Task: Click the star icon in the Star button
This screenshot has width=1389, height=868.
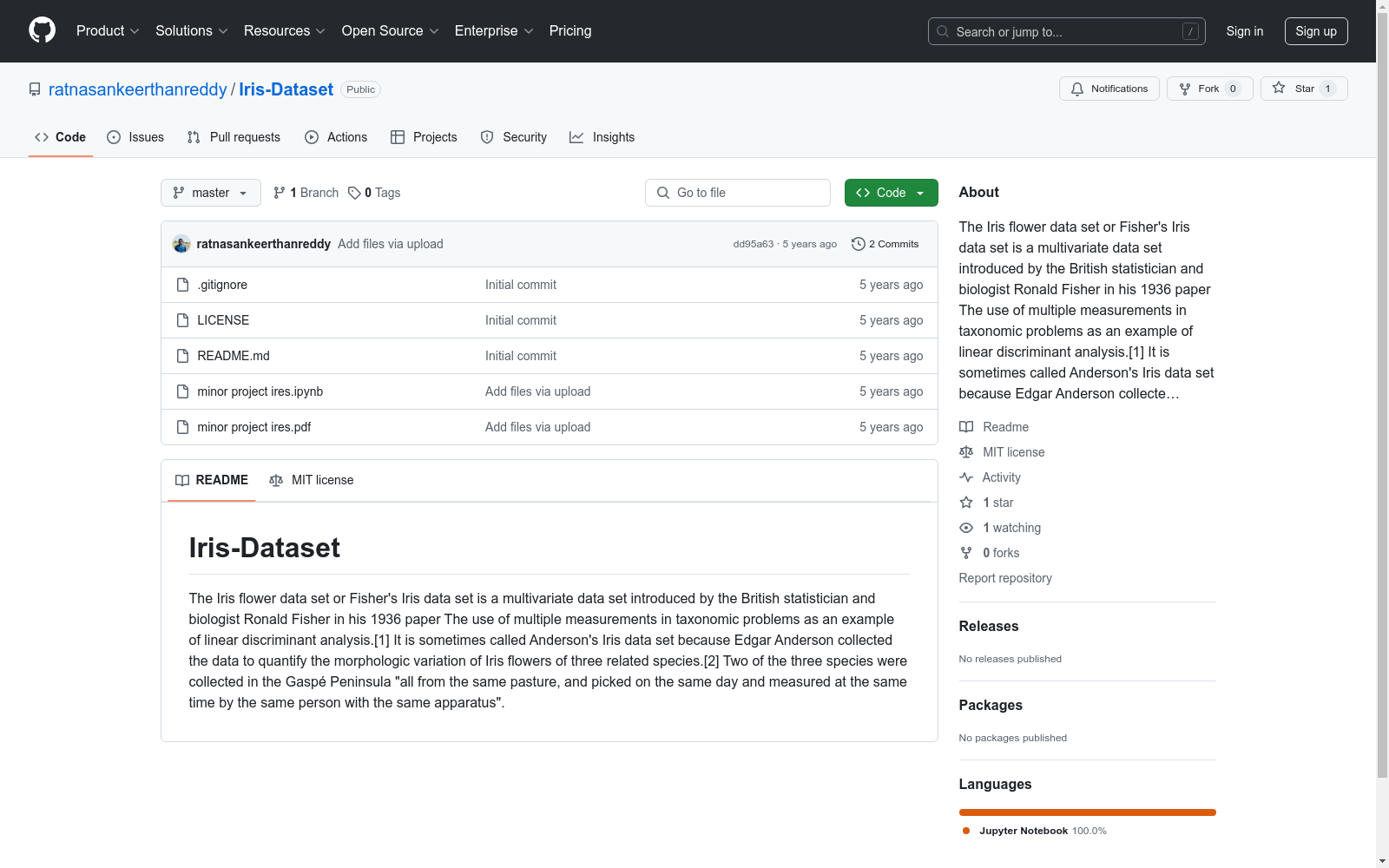Action: [x=1279, y=88]
